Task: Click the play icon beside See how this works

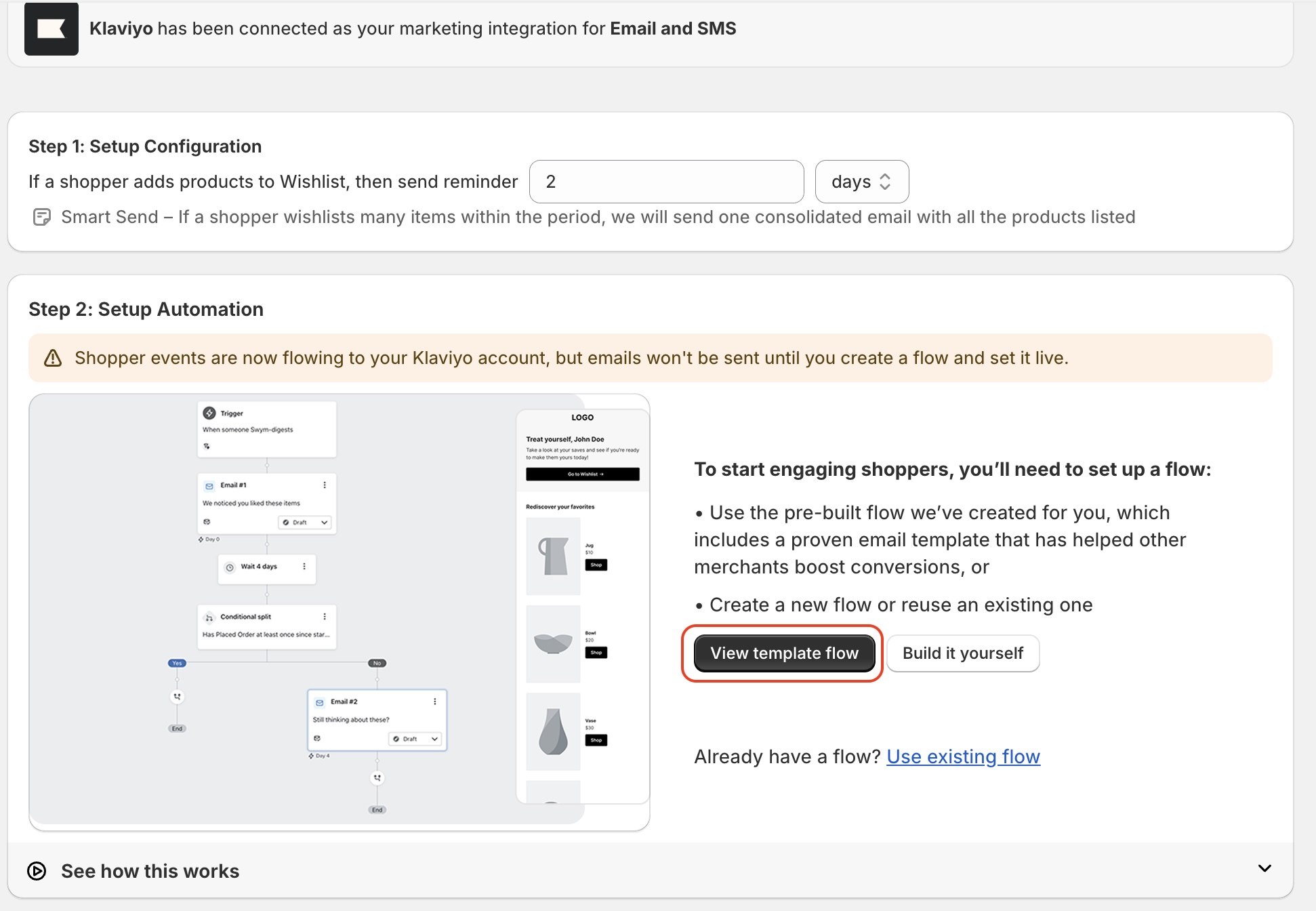Action: [37, 871]
